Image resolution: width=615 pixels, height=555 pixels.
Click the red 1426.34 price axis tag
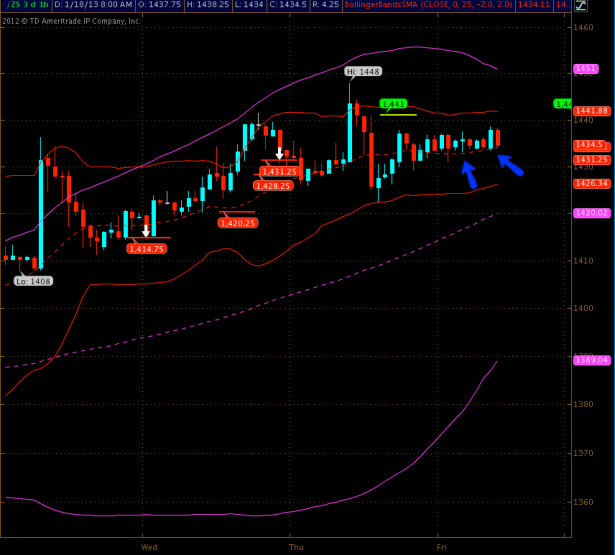(592, 183)
